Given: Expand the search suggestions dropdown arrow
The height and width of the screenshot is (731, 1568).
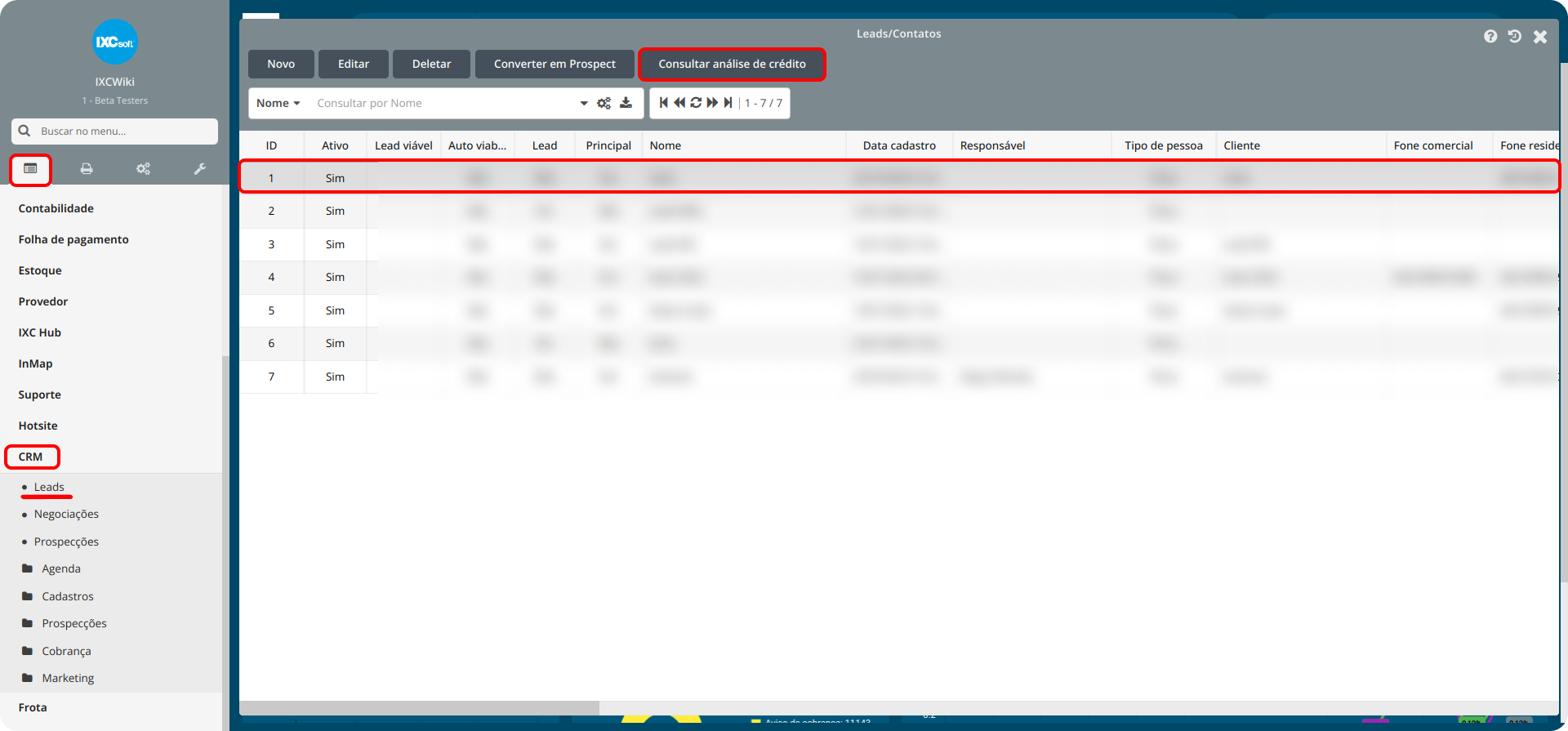Looking at the screenshot, I should click(x=584, y=103).
